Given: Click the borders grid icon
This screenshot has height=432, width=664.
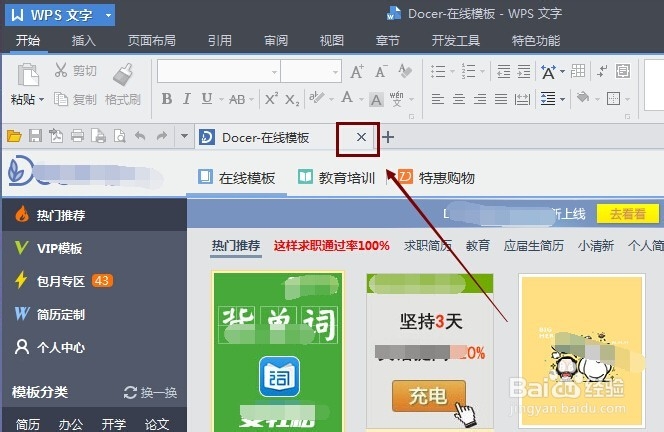Looking at the screenshot, I should 613,99.
